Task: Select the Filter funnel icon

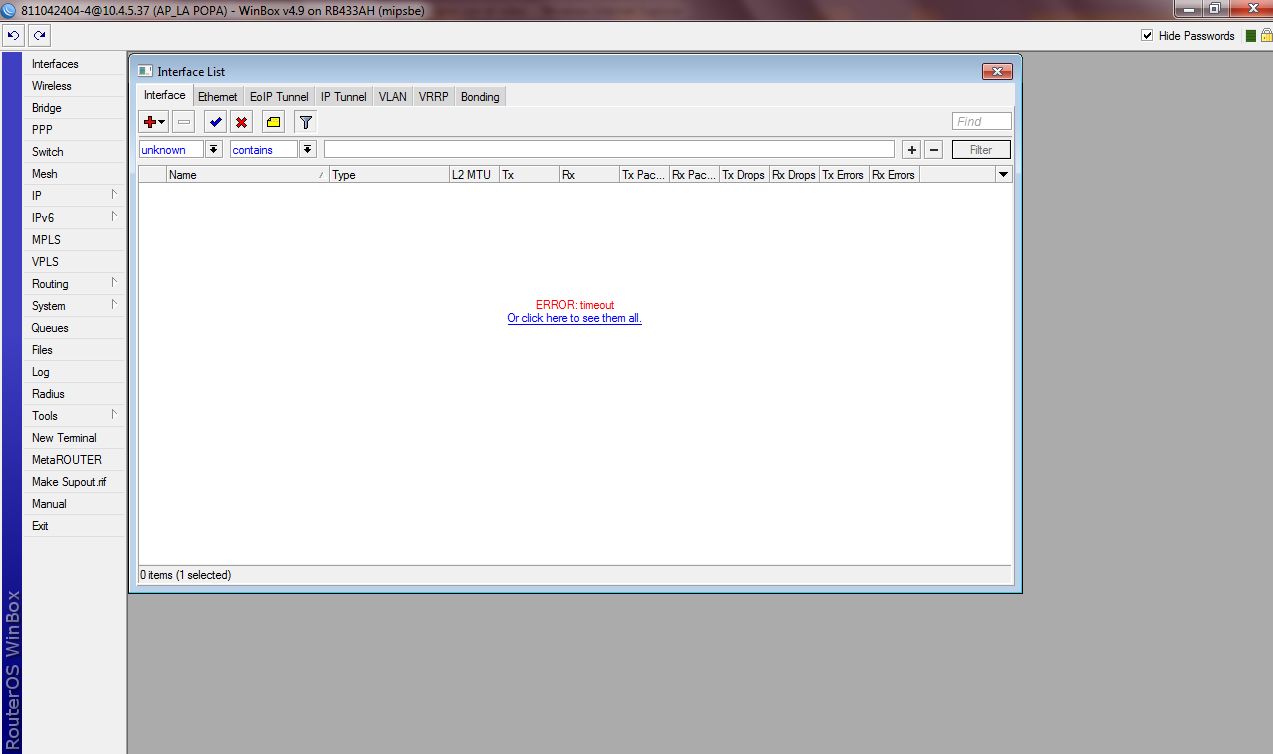Action: tap(304, 121)
